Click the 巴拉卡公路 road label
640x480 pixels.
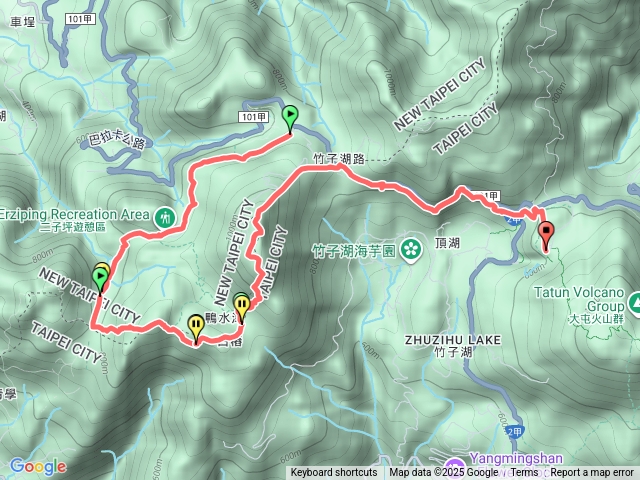(117, 140)
